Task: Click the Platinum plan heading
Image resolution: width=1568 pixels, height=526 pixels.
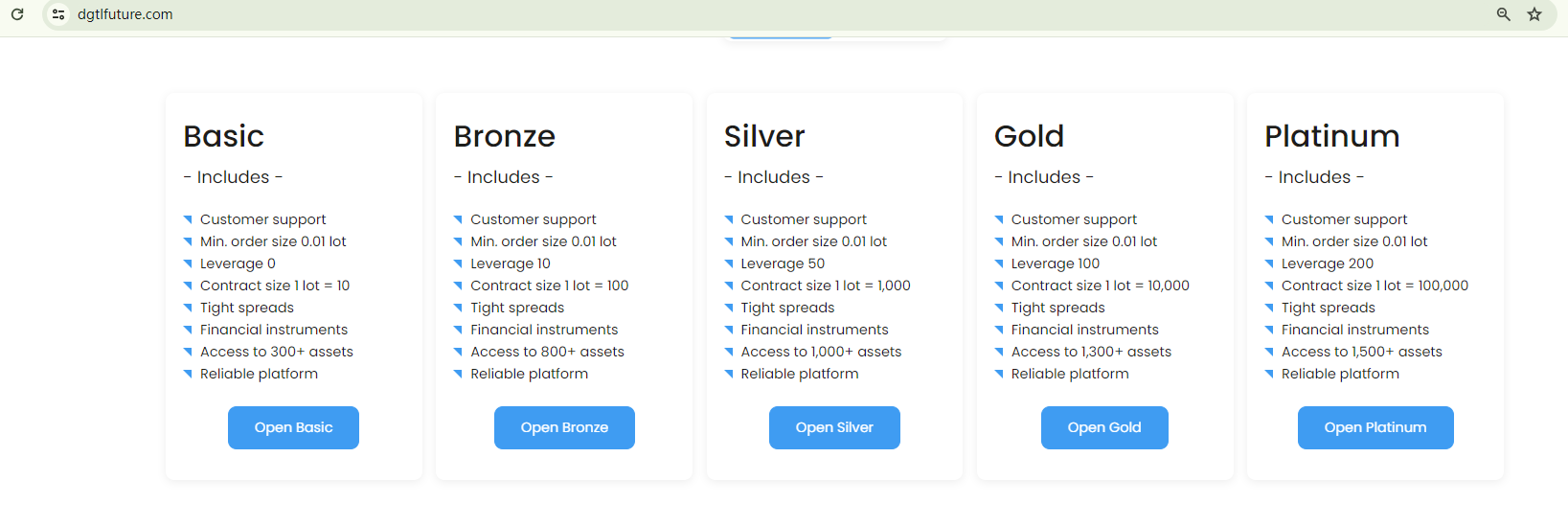Action: tap(1331, 136)
